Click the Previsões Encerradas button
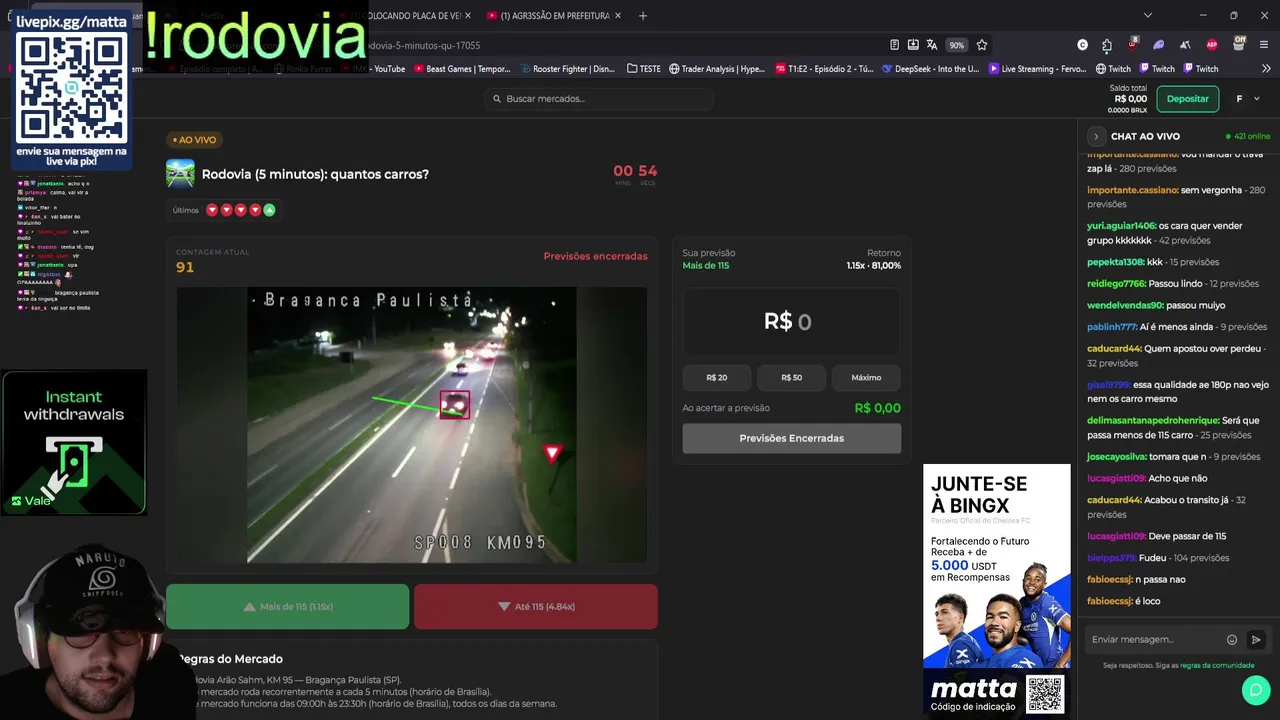 791,438
